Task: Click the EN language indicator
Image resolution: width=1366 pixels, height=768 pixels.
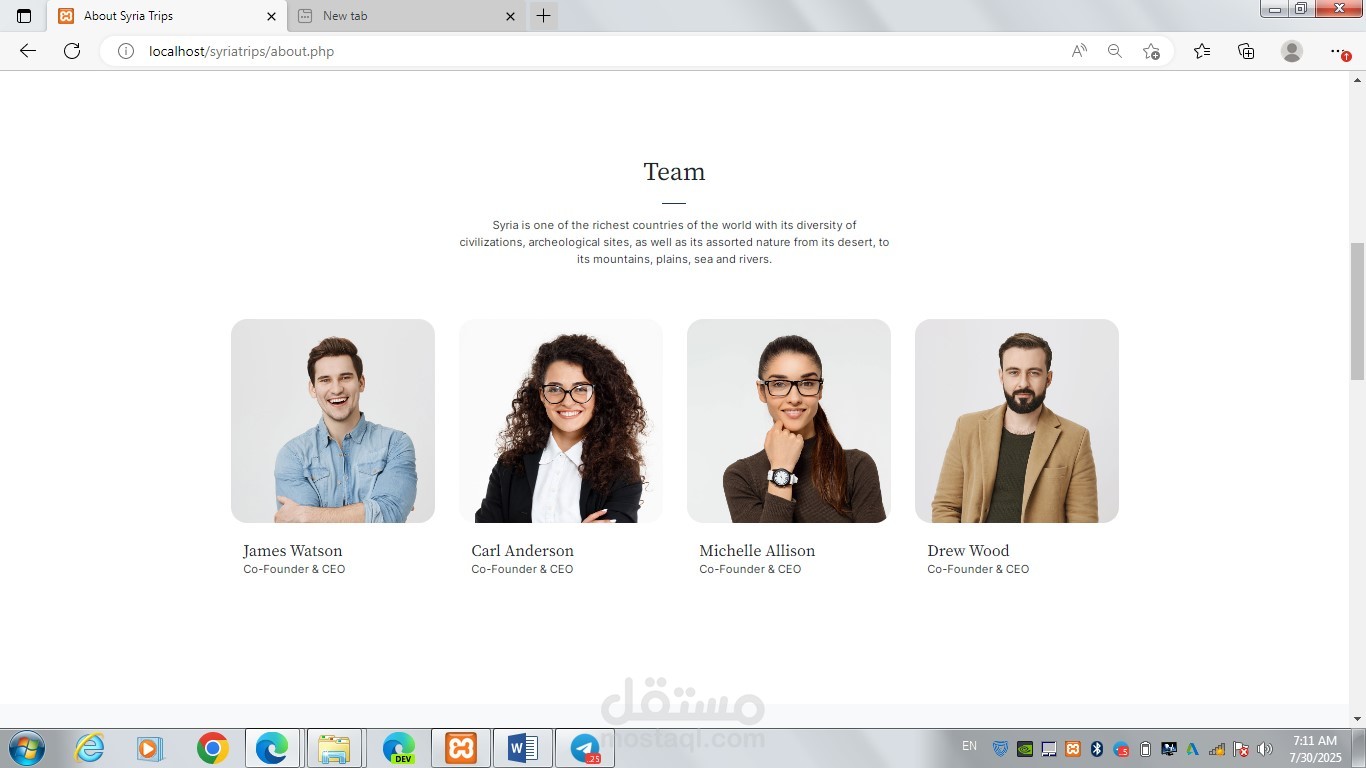Action: (969, 746)
